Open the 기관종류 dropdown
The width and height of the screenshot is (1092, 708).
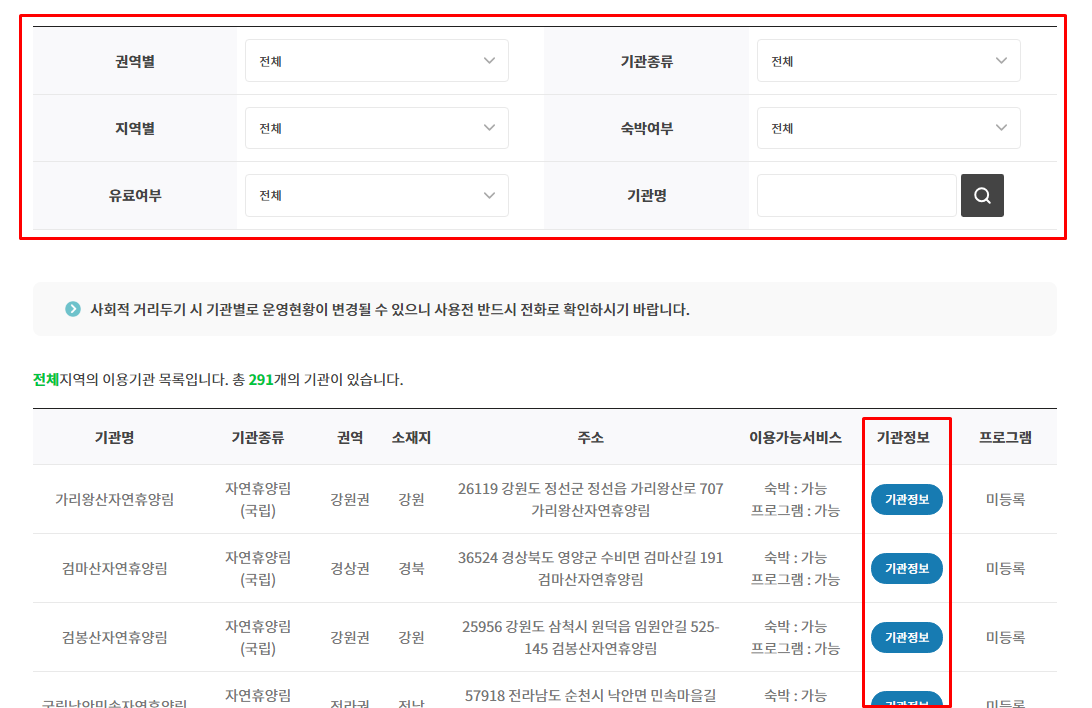click(x=888, y=61)
